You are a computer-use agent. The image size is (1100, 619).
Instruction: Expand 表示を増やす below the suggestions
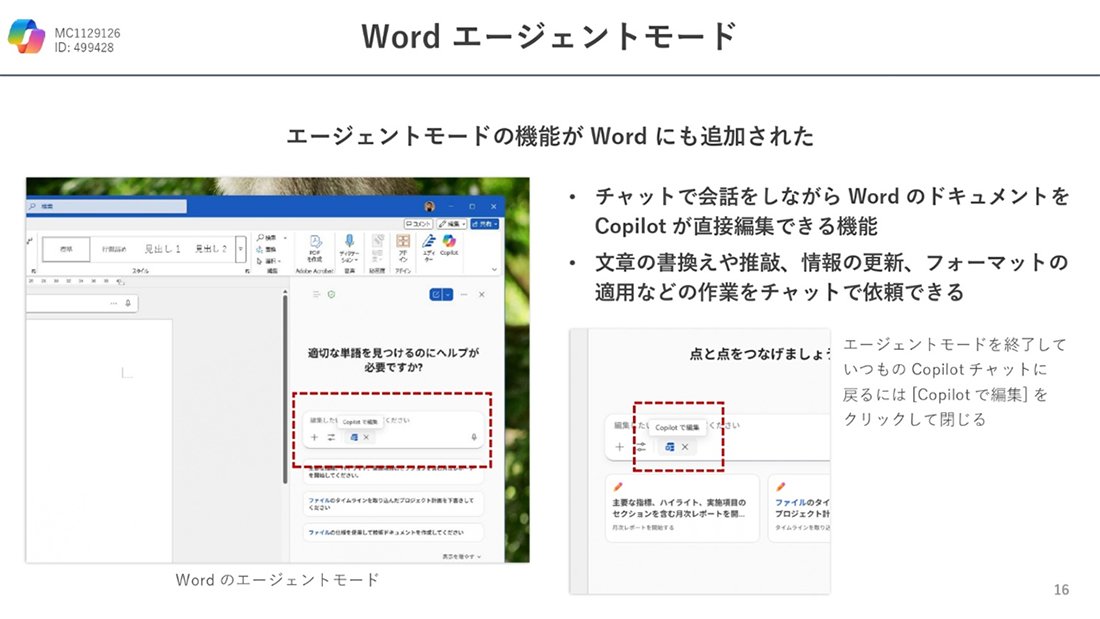pyautogui.click(x=462, y=557)
